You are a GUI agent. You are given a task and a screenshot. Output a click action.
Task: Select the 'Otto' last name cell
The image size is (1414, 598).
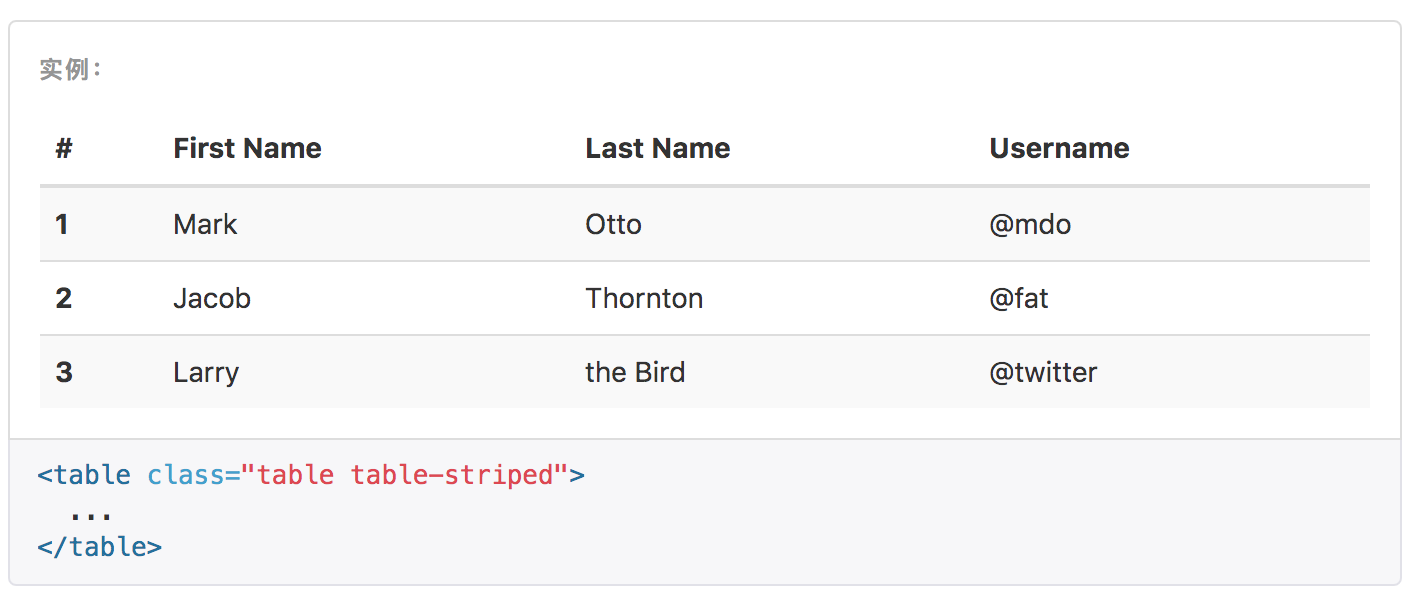pos(613,224)
